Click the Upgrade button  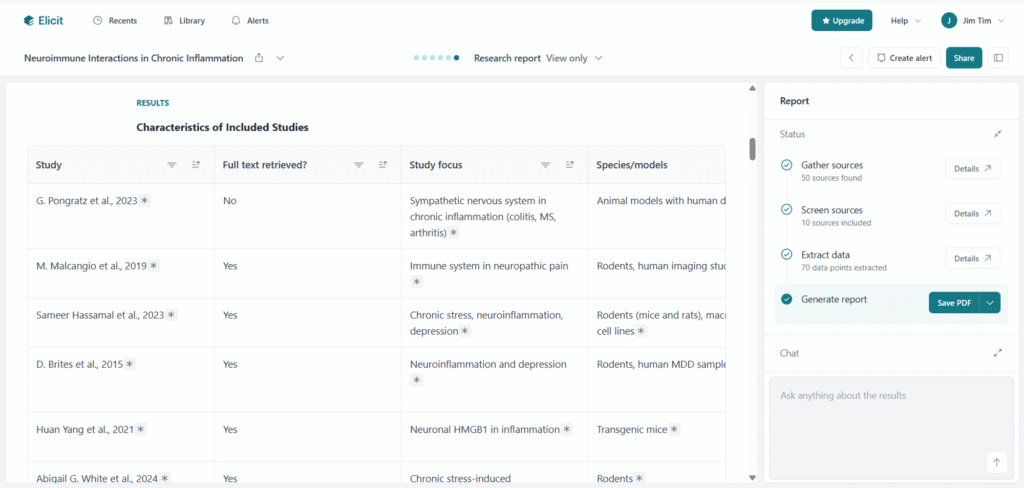pyautogui.click(x=841, y=20)
